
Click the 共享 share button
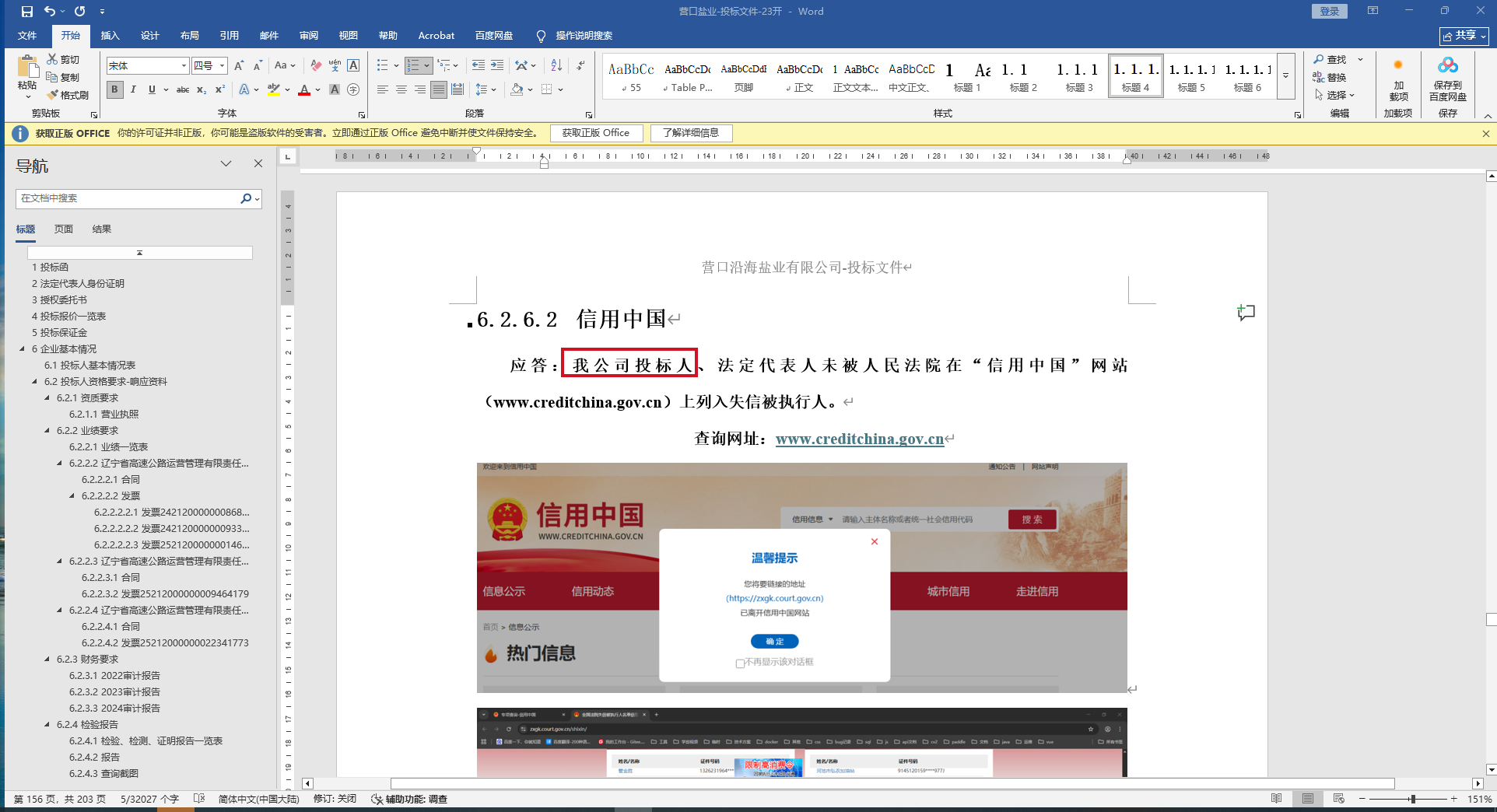tap(1464, 36)
